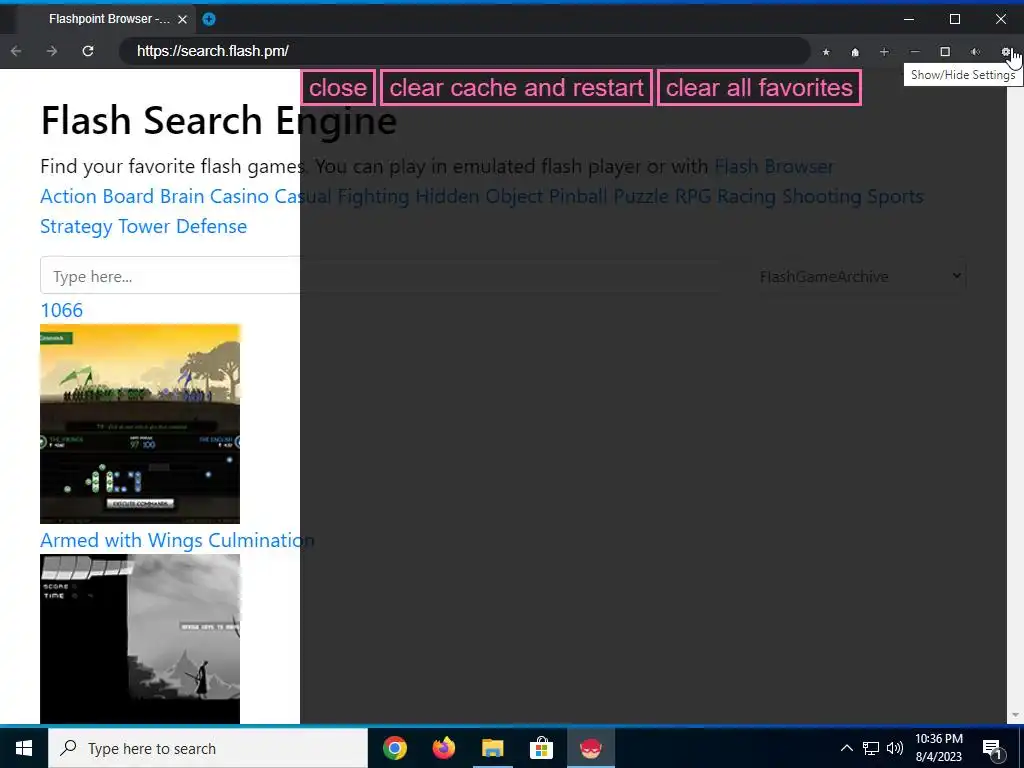The image size is (1024, 768).
Task: Go back using the browser back arrow
Action: coord(16,51)
